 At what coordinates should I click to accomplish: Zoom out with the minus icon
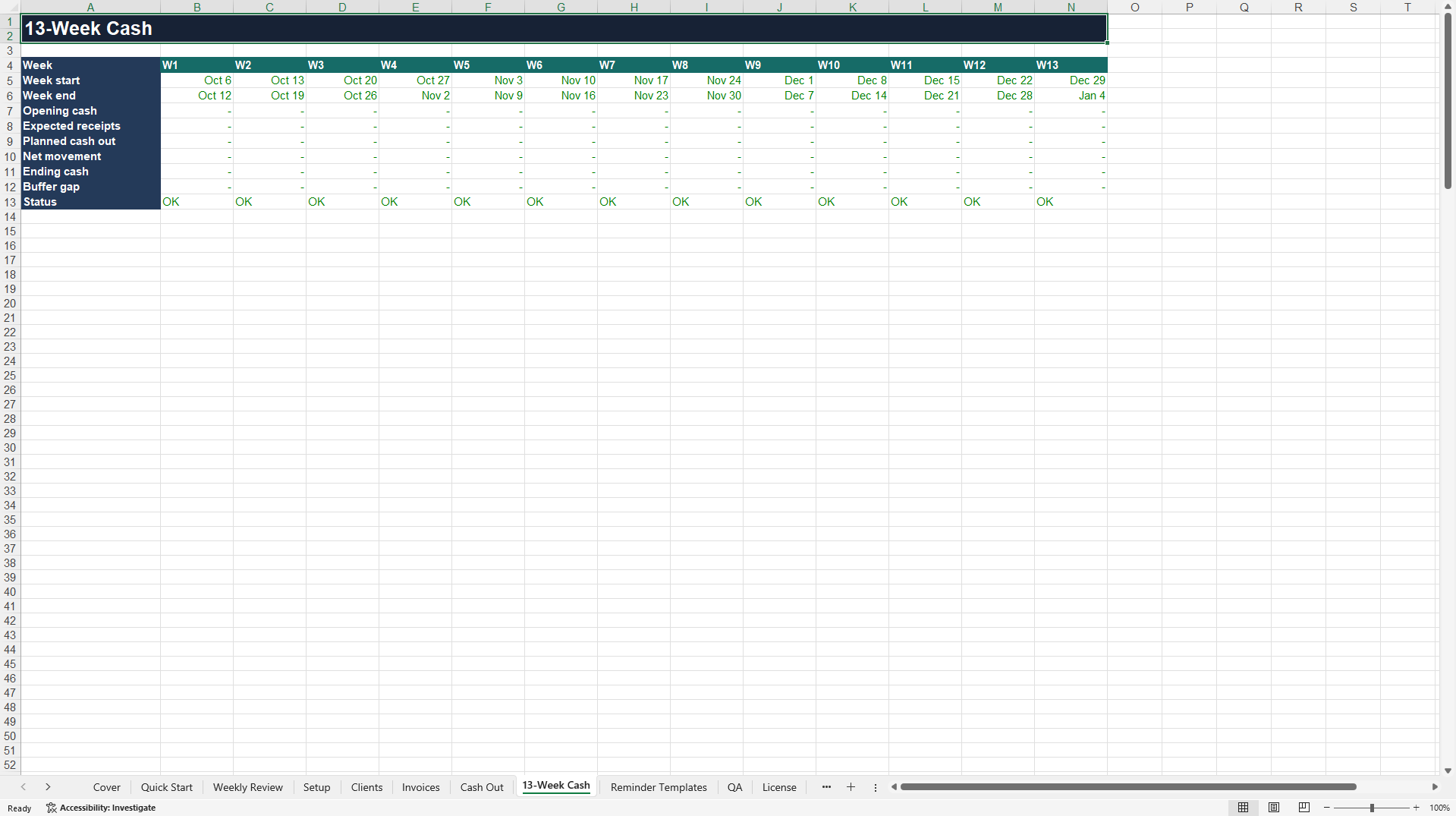[x=1327, y=808]
